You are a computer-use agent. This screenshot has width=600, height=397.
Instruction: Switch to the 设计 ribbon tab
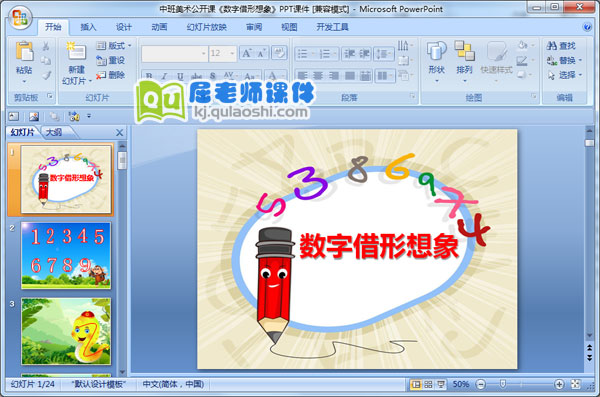click(124, 27)
